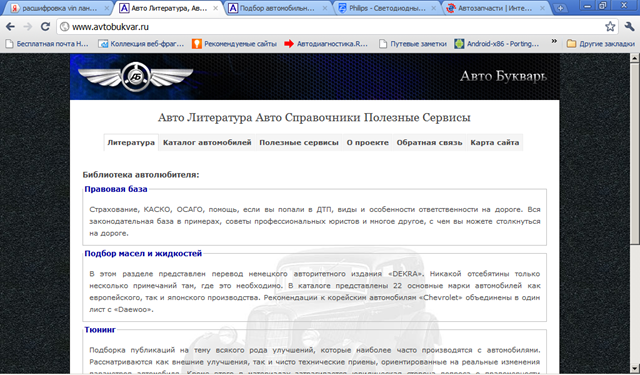
Task: Go back with the browser back arrow
Action: point(11,27)
